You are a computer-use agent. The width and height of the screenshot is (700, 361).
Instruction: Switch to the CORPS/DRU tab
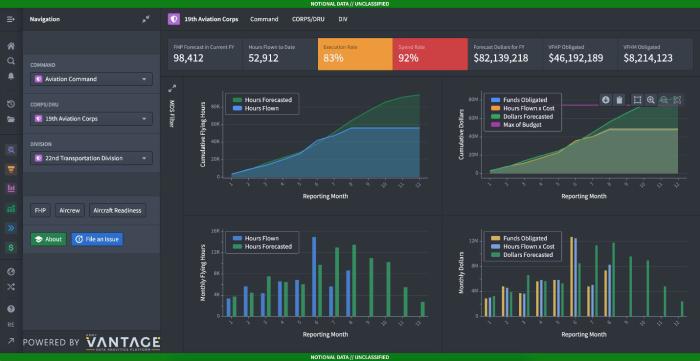(x=308, y=19)
